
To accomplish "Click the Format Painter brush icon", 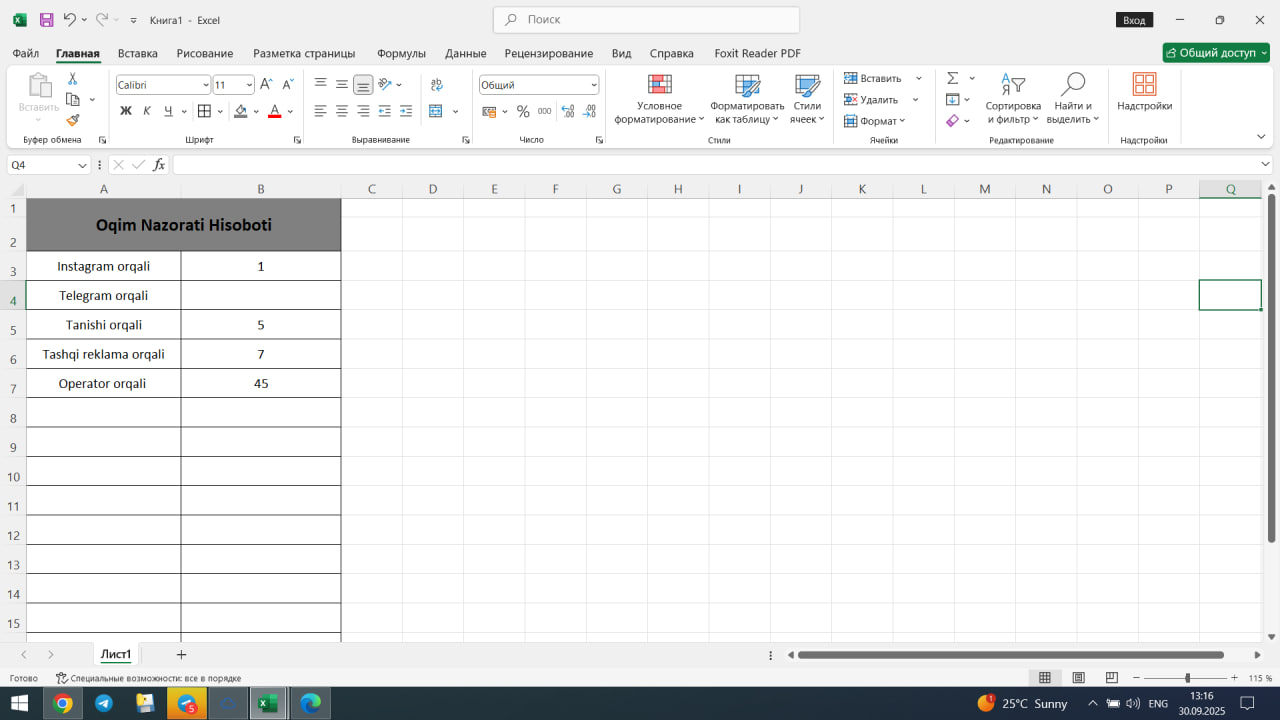I will tap(73, 120).
